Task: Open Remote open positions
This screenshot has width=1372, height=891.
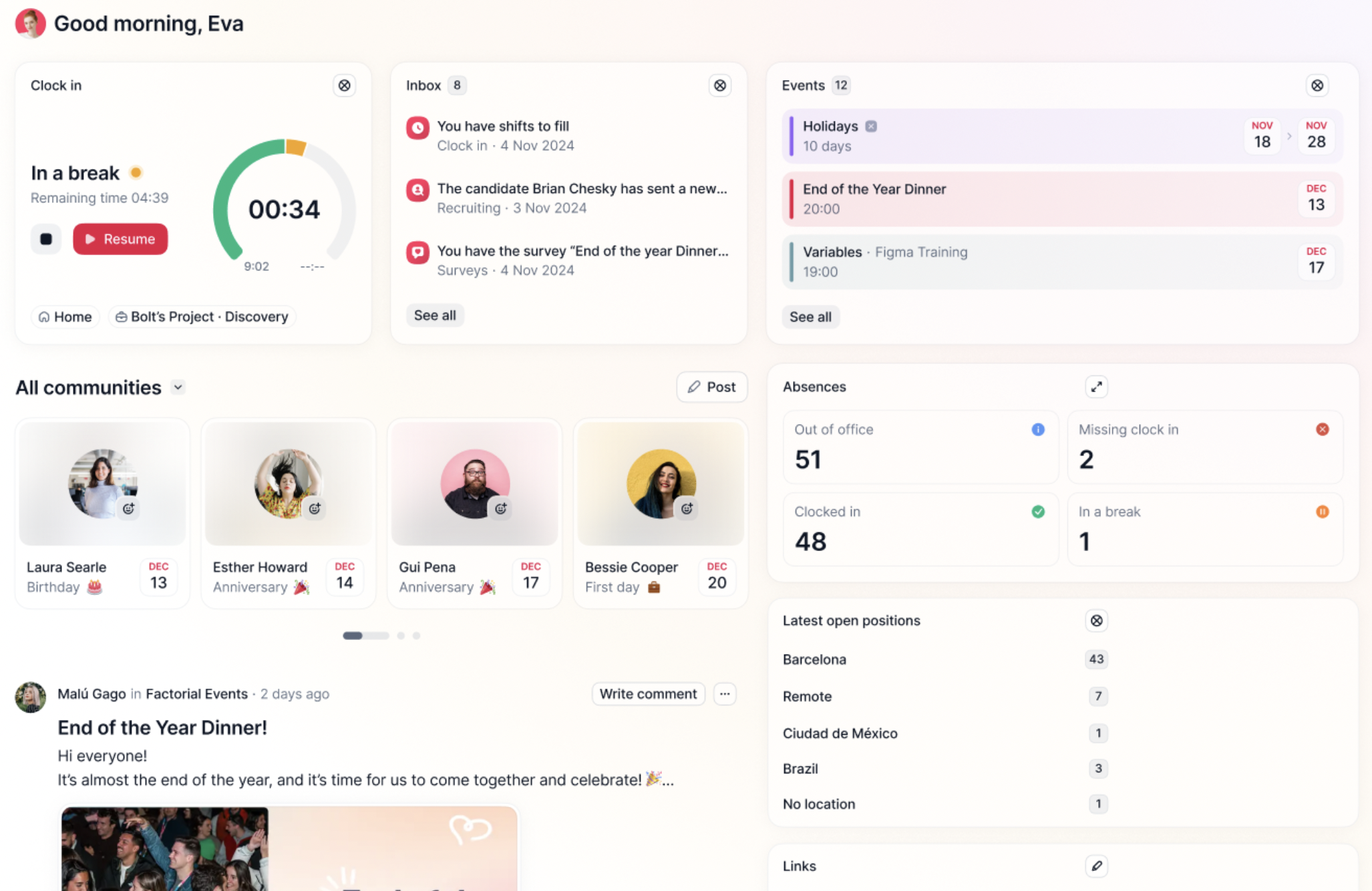Action: [945, 696]
